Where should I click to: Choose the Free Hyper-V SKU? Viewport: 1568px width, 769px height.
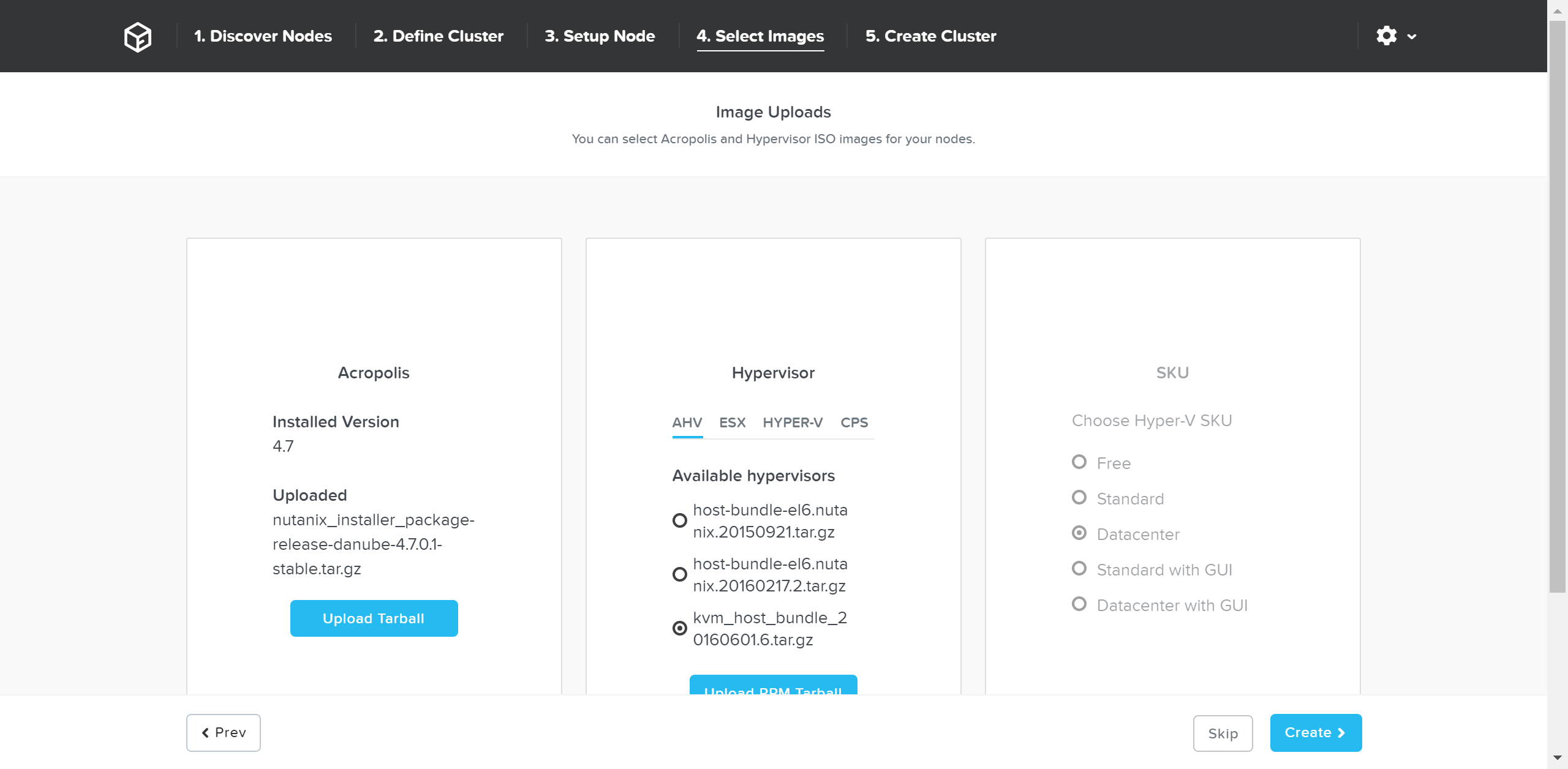(1079, 462)
